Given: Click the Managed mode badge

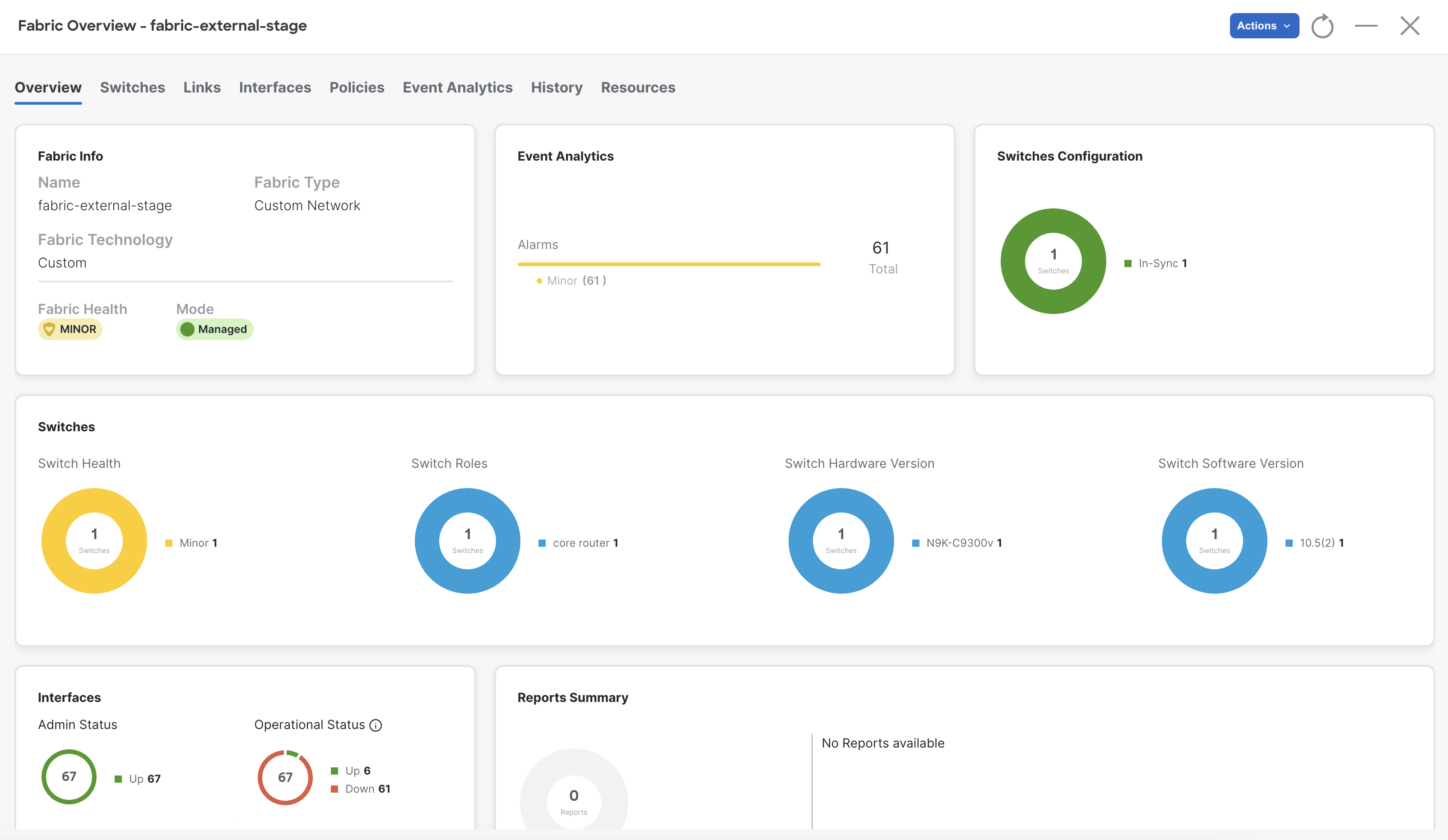Looking at the screenshot, I should (x=214, y=329).
